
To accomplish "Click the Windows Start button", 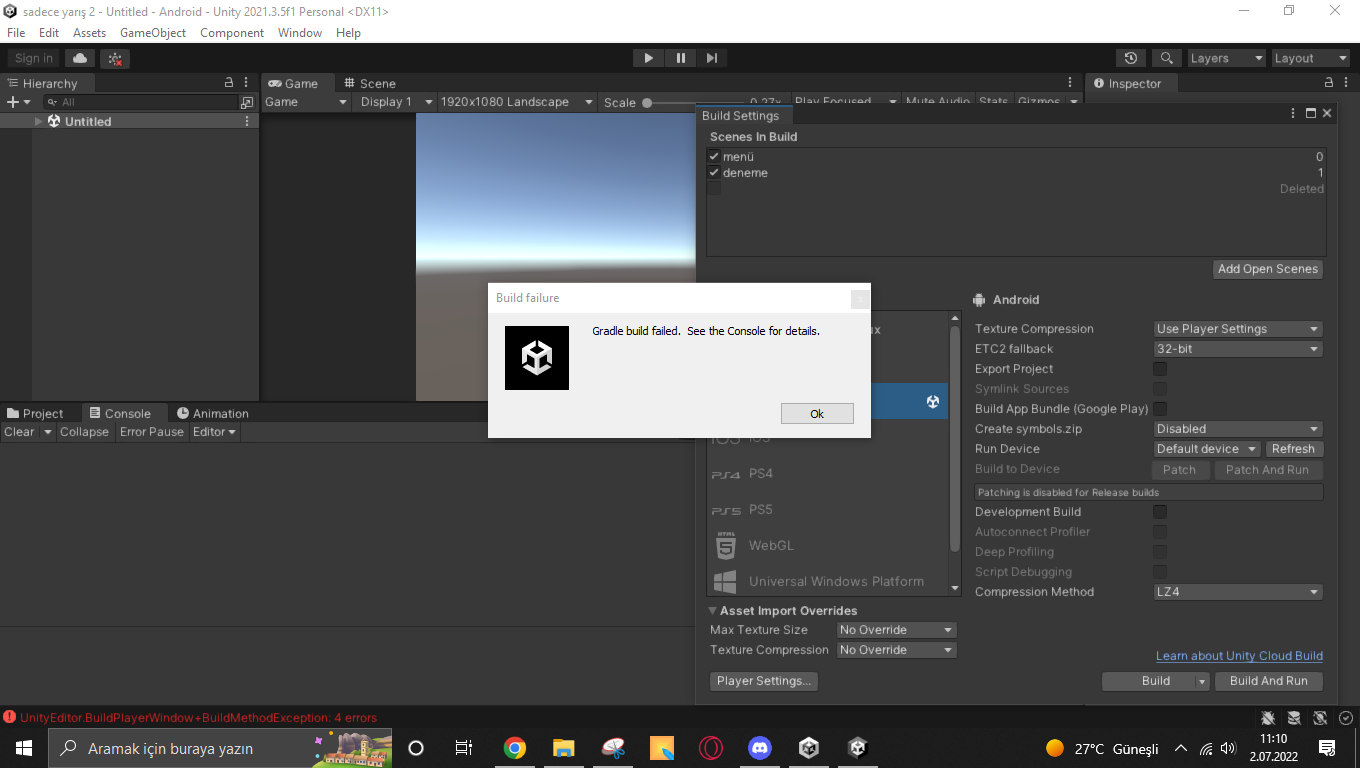I will (x=24, y=748).
